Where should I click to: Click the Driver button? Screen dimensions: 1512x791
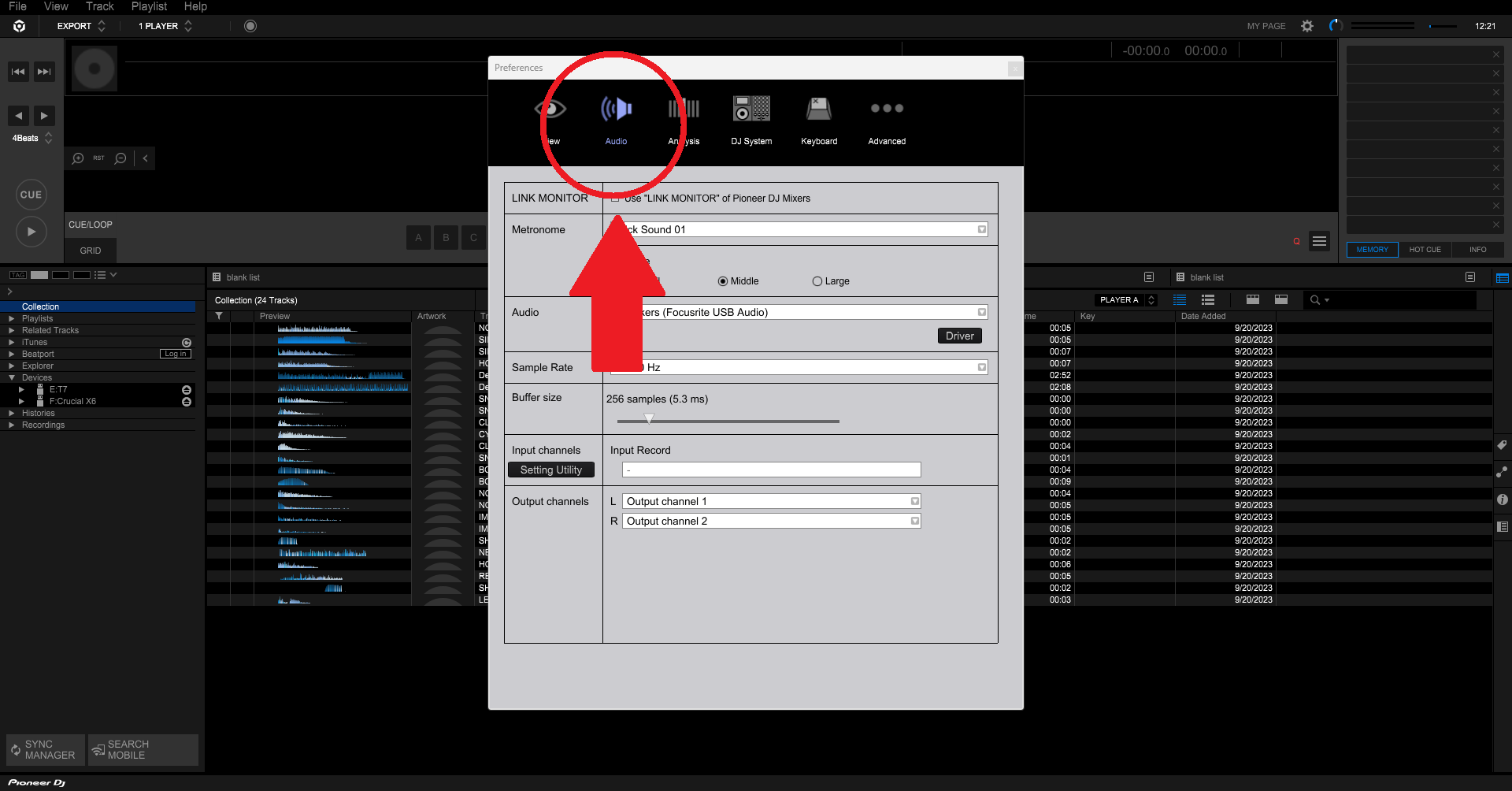(959, 335)
